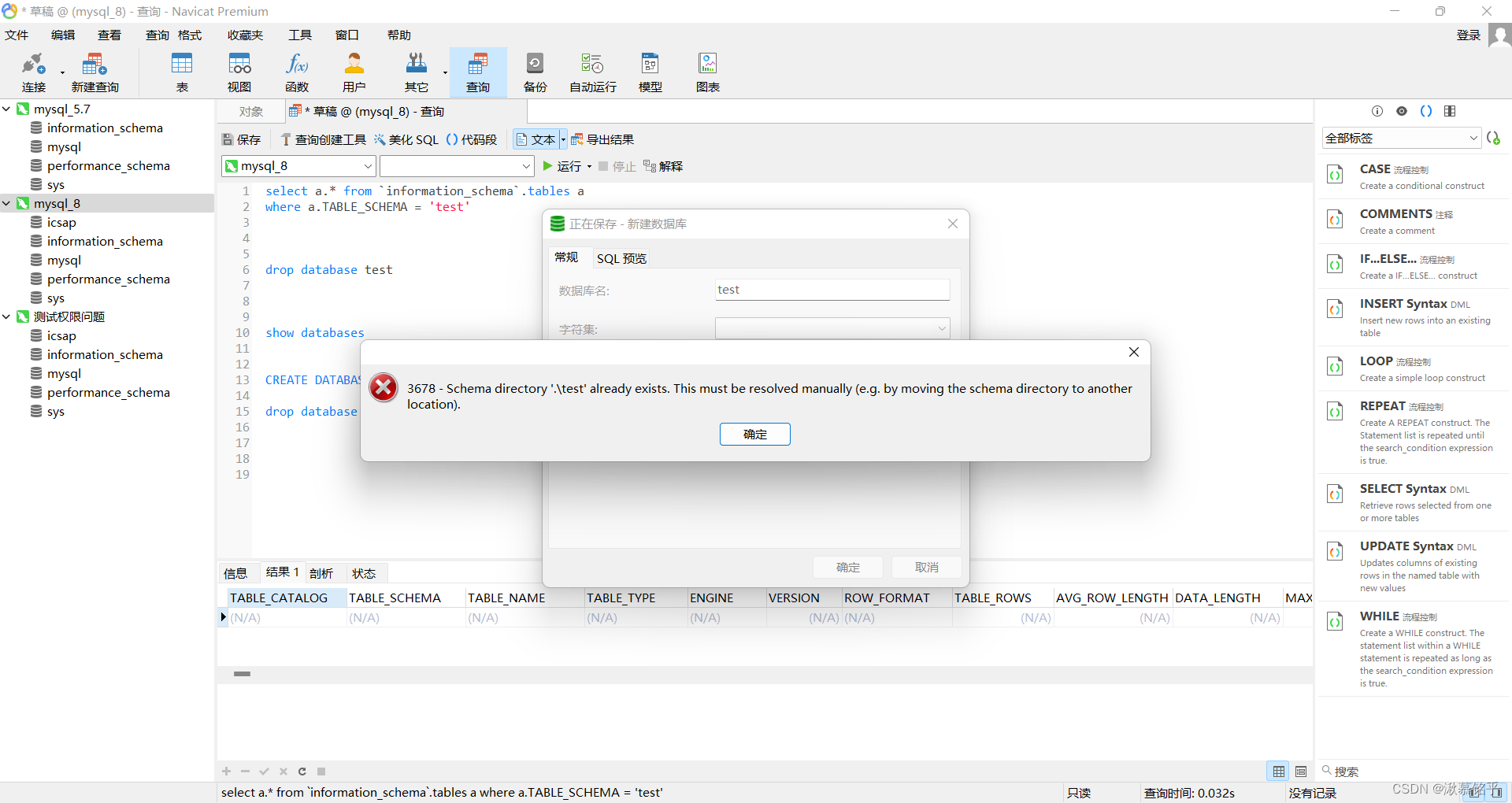Open the 文本 dropdown arrow

[x=563, y=139]
